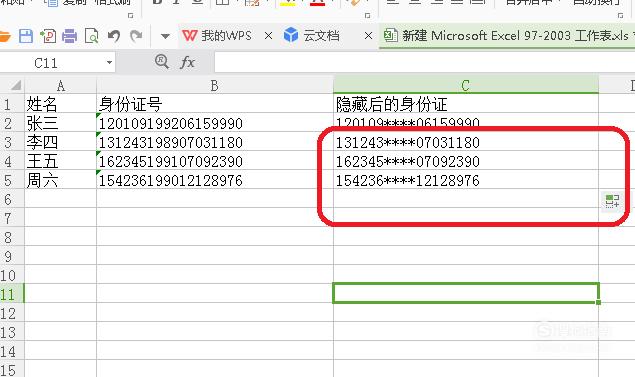
Task: Click cell 162345199107092390
Action: click(x=215, y=161)
